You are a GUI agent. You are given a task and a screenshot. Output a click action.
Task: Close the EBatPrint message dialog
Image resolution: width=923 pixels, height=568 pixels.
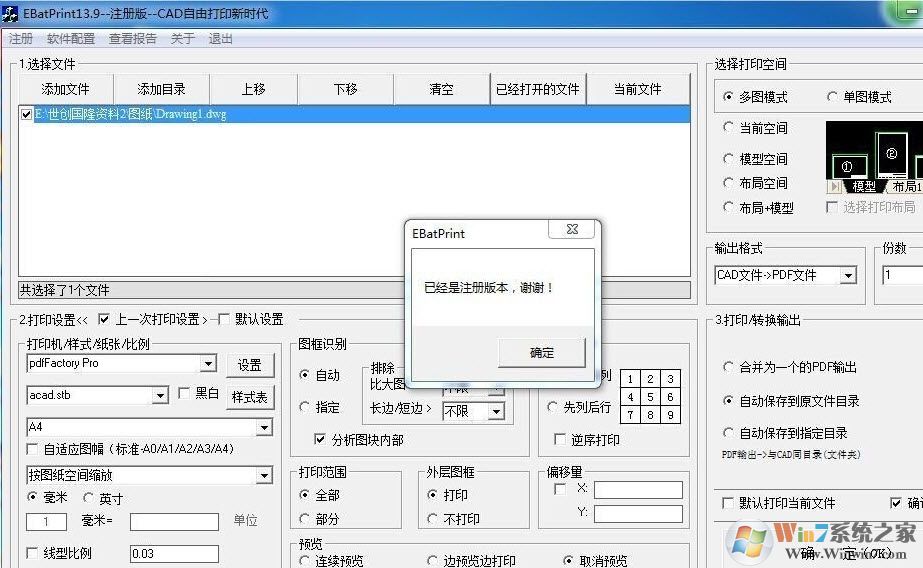tap(572, 229)
